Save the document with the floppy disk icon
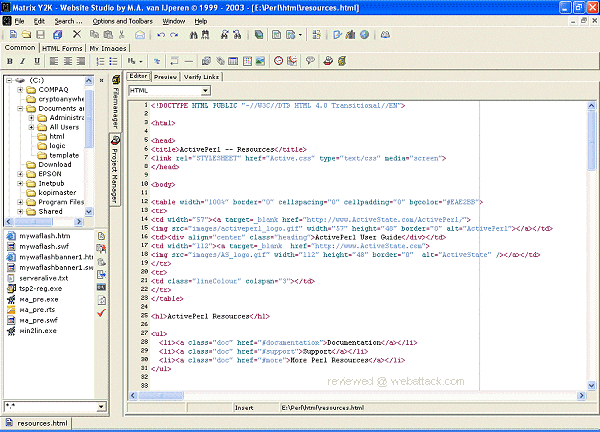600x432 pixels. [x=40, y=35]
